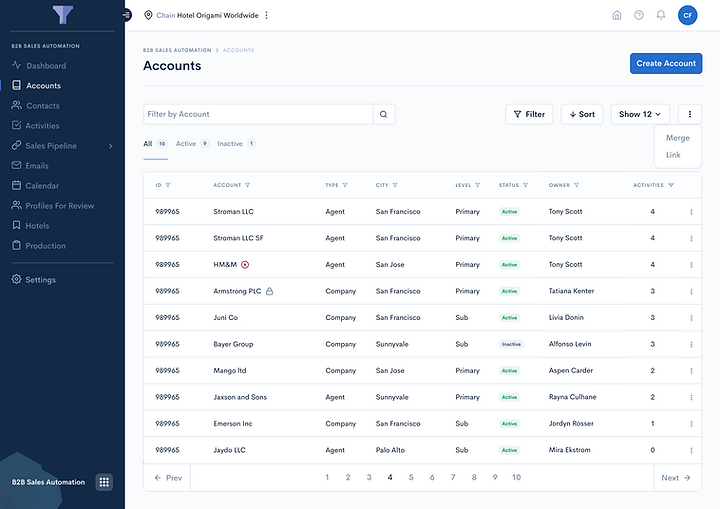720x509 pixels.
Task: Open row actions for Emerson Inc
Action: pyautogui.click(x=691, y=424)
